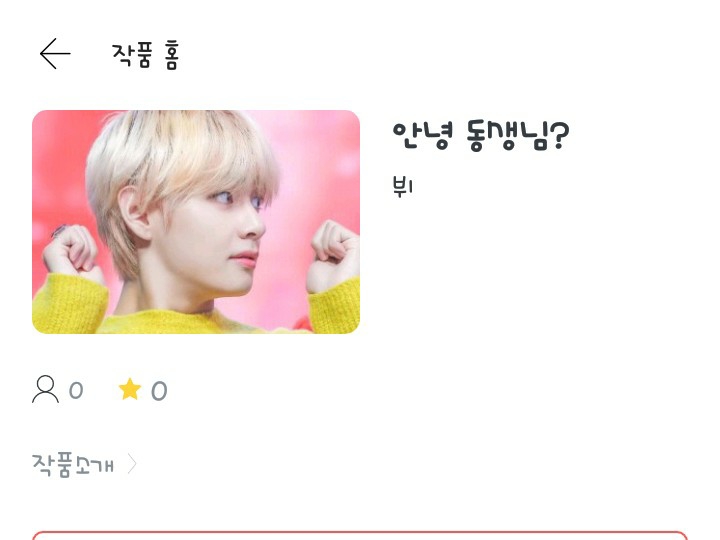Tap the word 홈 in the header

(171, 56)
